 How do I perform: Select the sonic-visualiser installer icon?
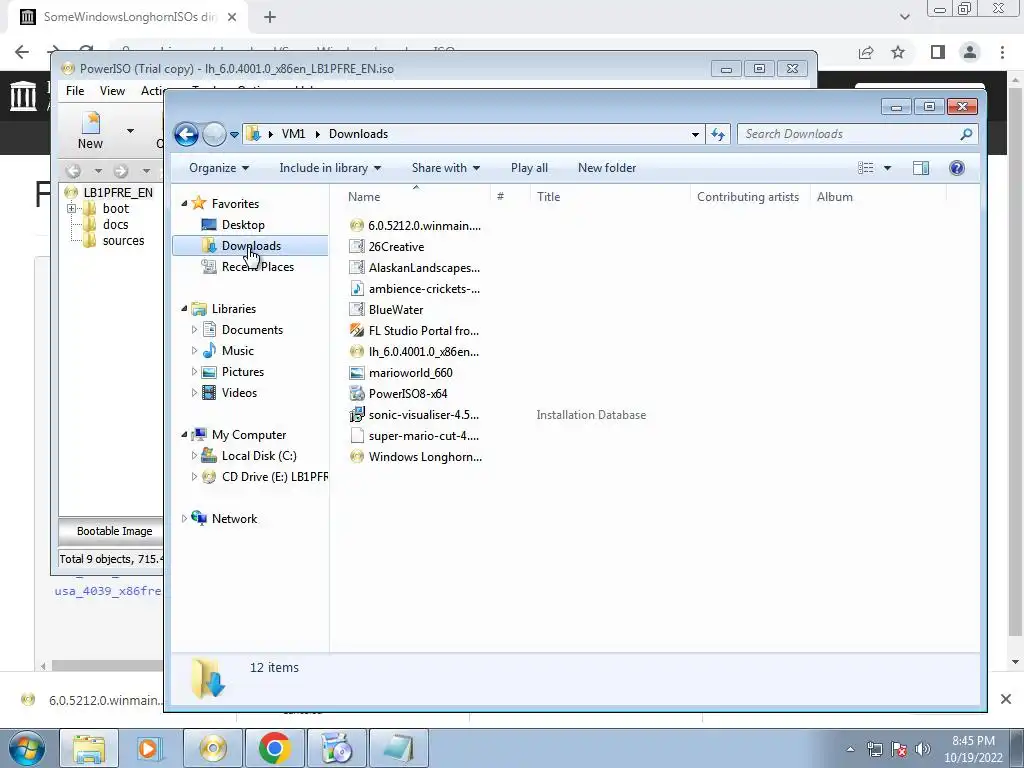click(x=357, y=414)
